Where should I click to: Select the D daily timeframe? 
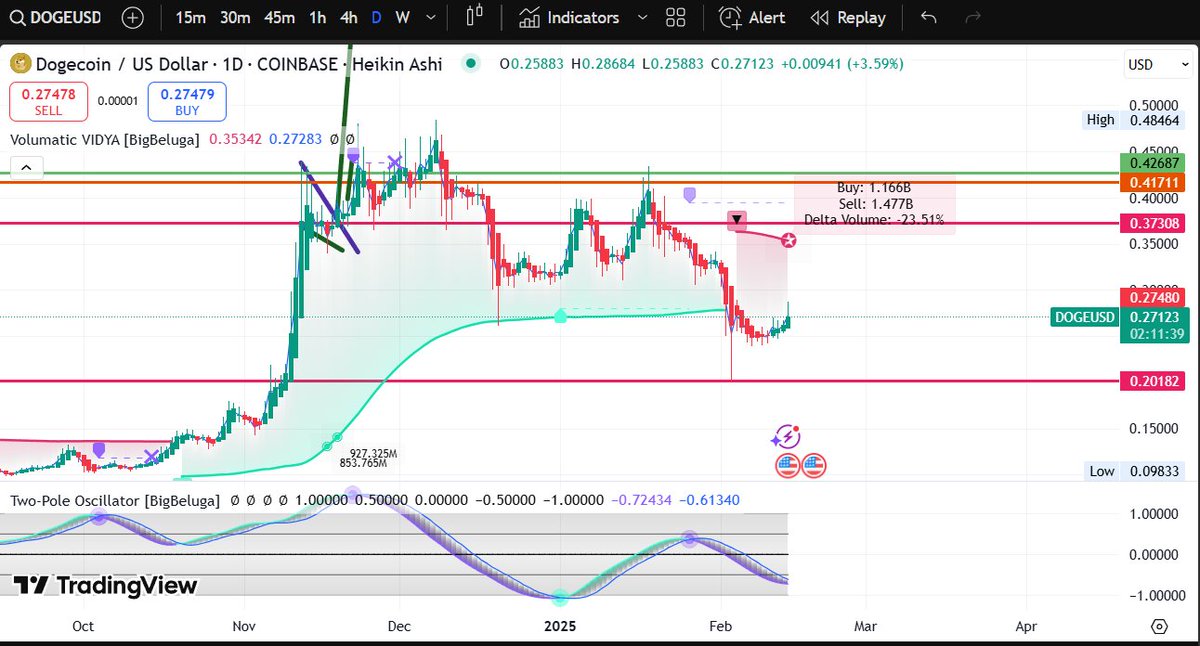point(376,18)
